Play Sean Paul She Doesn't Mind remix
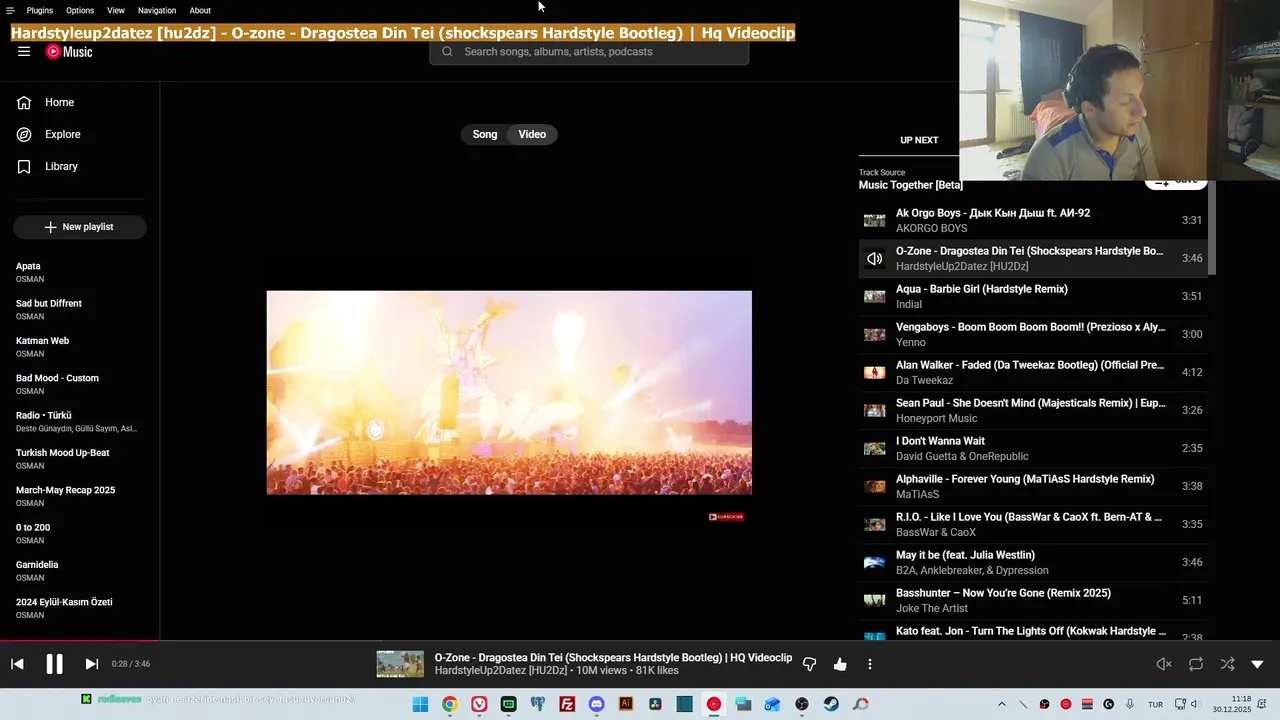 tap(1032, 410)
